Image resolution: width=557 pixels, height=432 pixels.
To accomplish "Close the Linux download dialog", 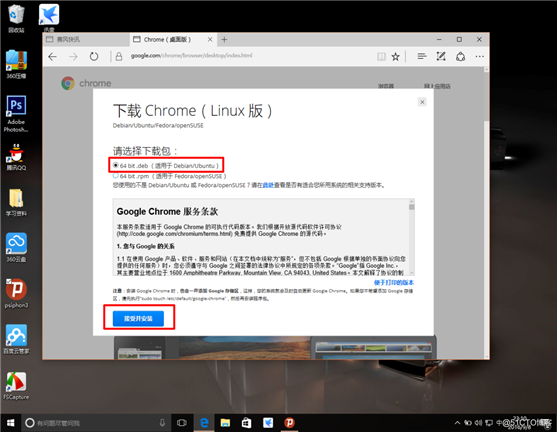I will tap(422, 102).
